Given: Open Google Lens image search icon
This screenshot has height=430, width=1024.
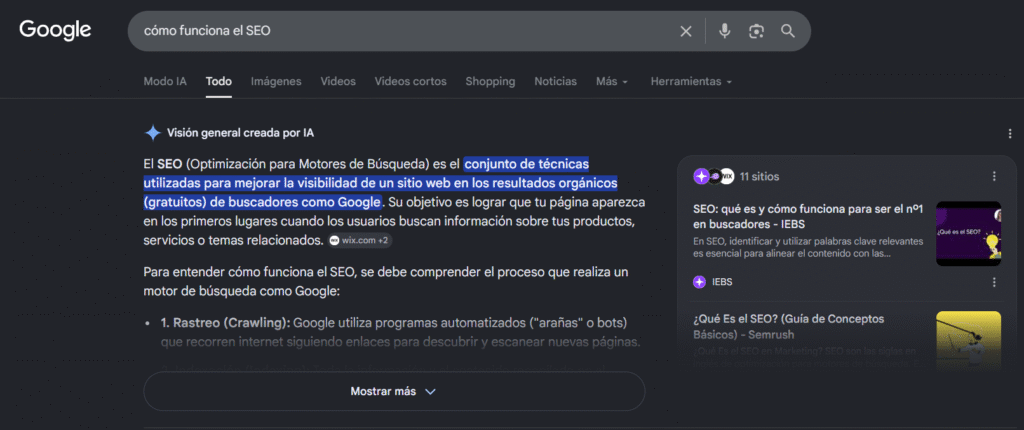Looking at the screenshot, I should click(756, 31).
